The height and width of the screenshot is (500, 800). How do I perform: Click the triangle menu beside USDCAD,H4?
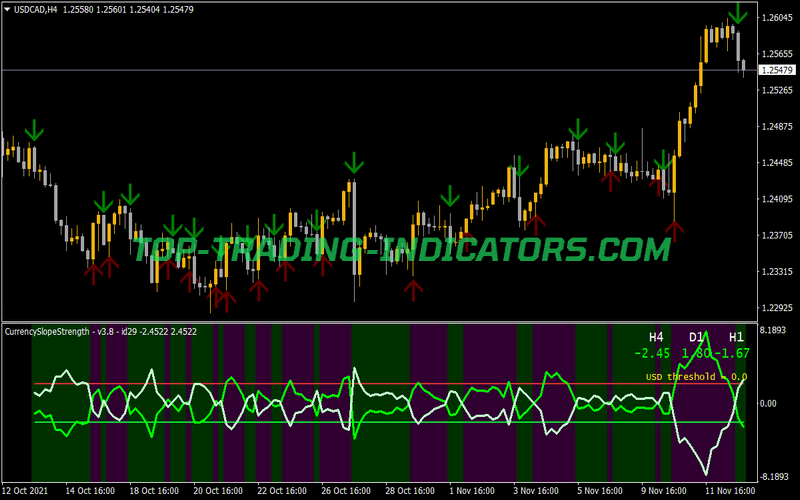7,9
